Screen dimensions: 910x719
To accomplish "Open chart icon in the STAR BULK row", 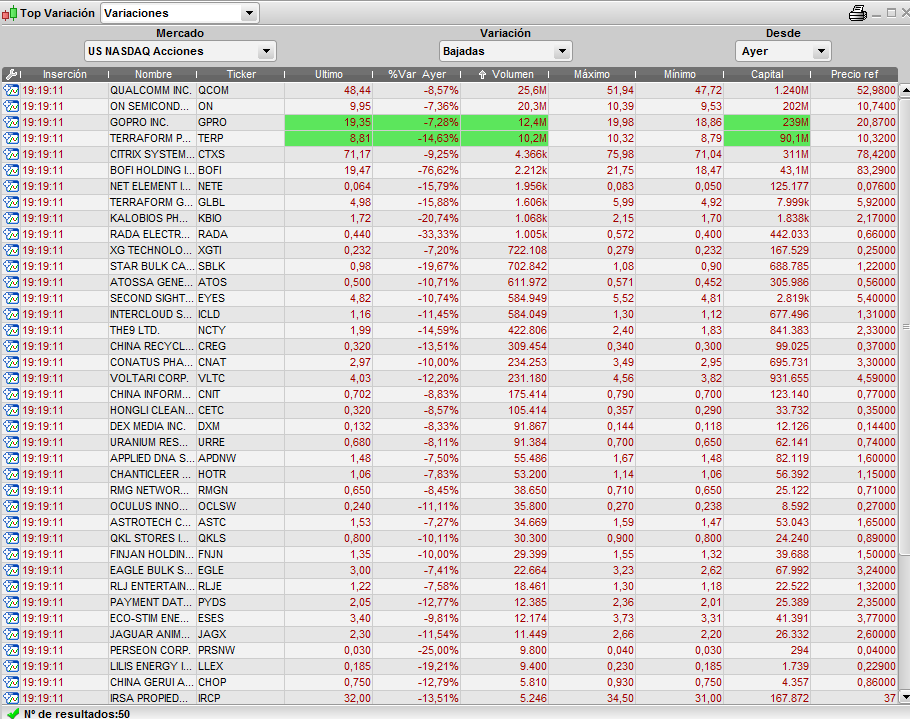I will pyautogui.click(x=11, y=266).
